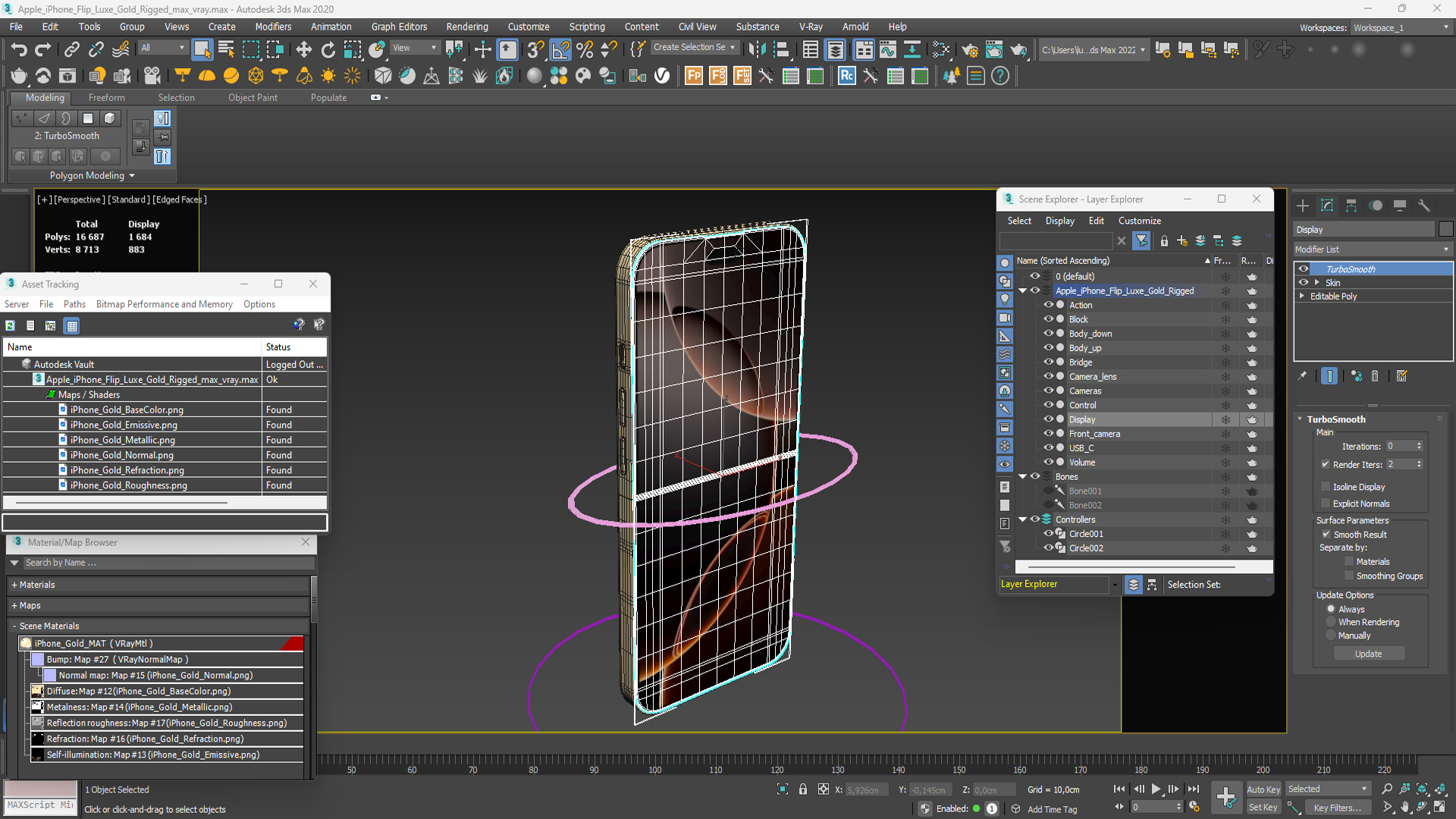Expand the Skin modifier entry
The image size is (1456, 819).
1317,283
